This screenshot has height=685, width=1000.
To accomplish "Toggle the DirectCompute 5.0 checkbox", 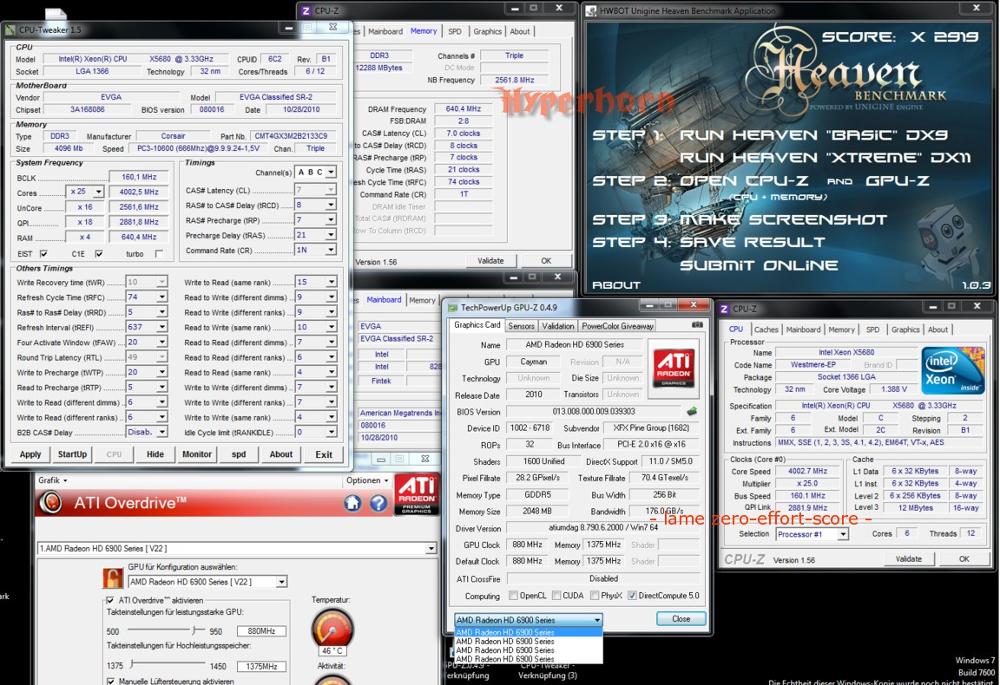I will pos(632,596).
